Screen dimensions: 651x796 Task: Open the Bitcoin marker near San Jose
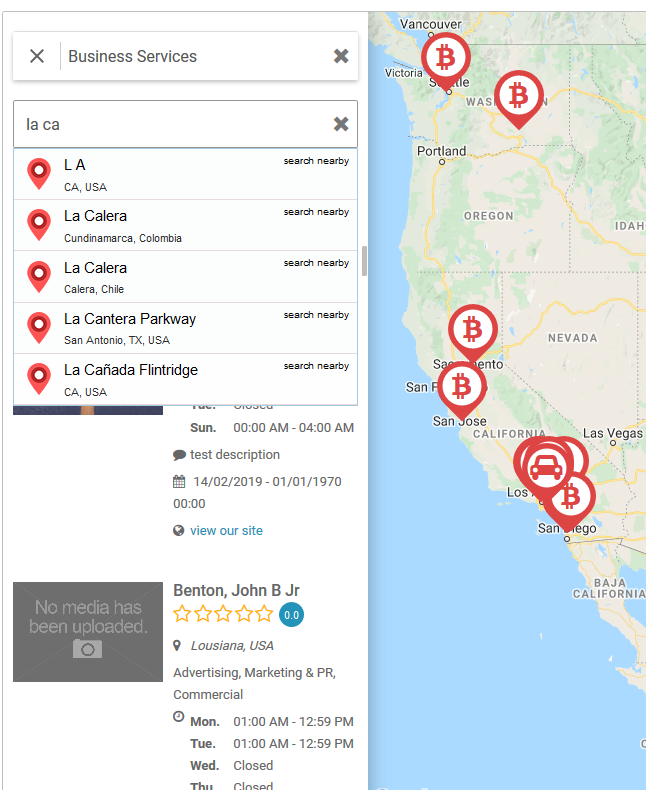[462, 388]
